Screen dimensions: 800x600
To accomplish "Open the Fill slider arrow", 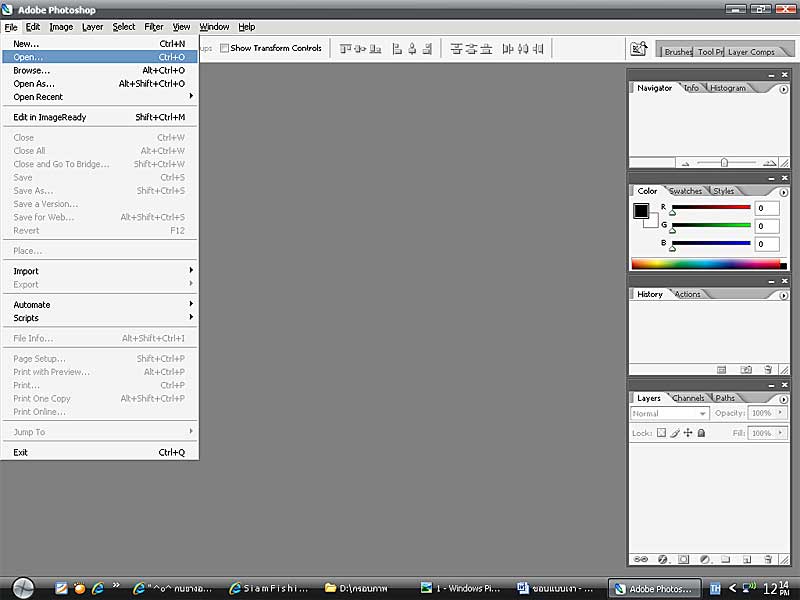I will tap(781, 433).
